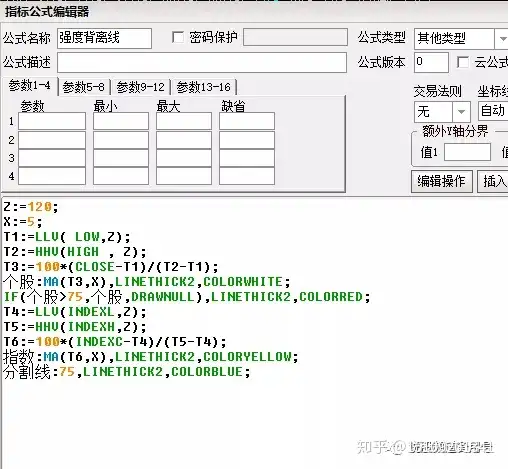The height and width of the screenshot is (469, 508).
Task: Click parameter row 2 最小 field
Action: pos(121,140)
